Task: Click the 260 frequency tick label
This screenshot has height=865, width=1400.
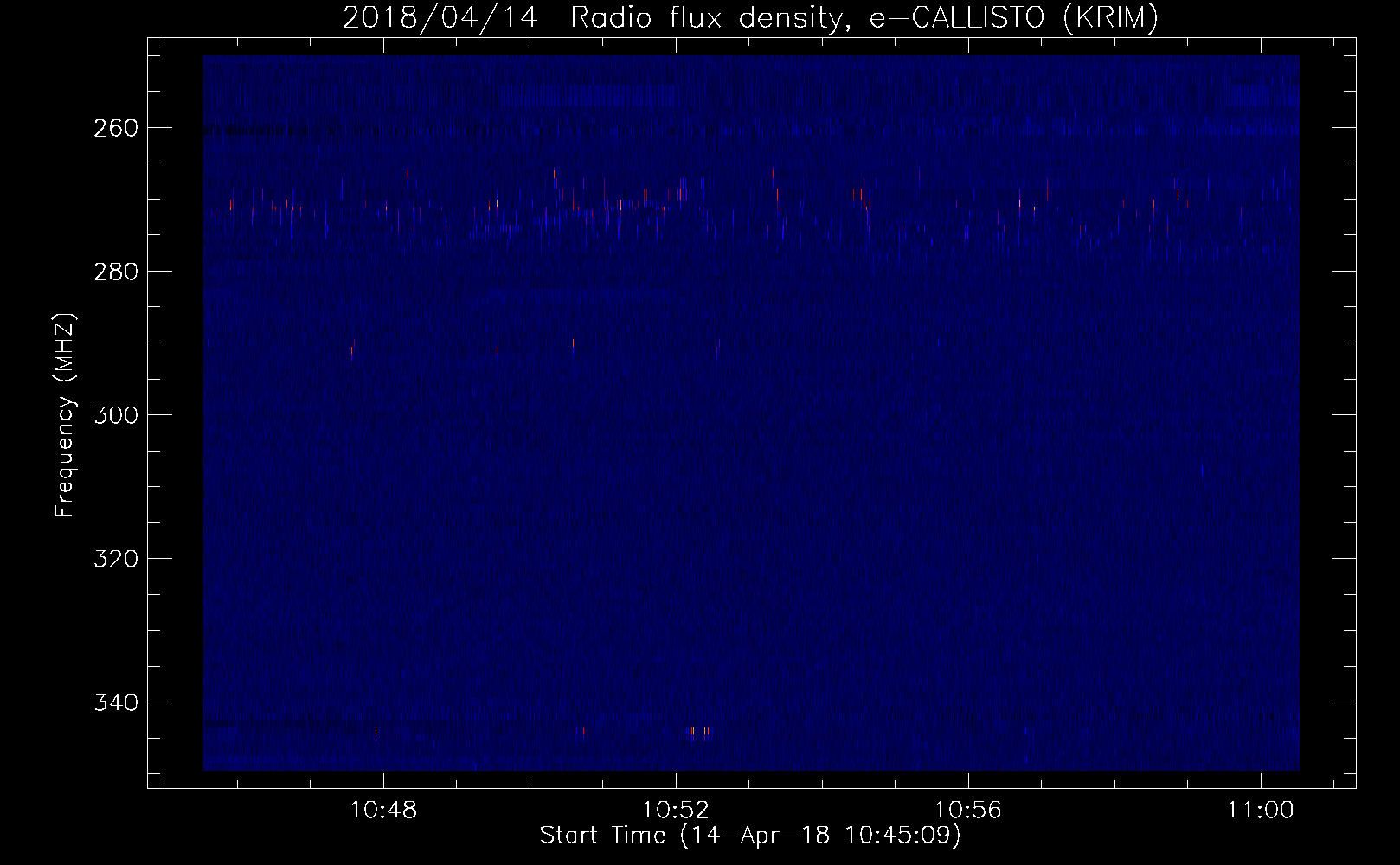Action: coord(115,128)
